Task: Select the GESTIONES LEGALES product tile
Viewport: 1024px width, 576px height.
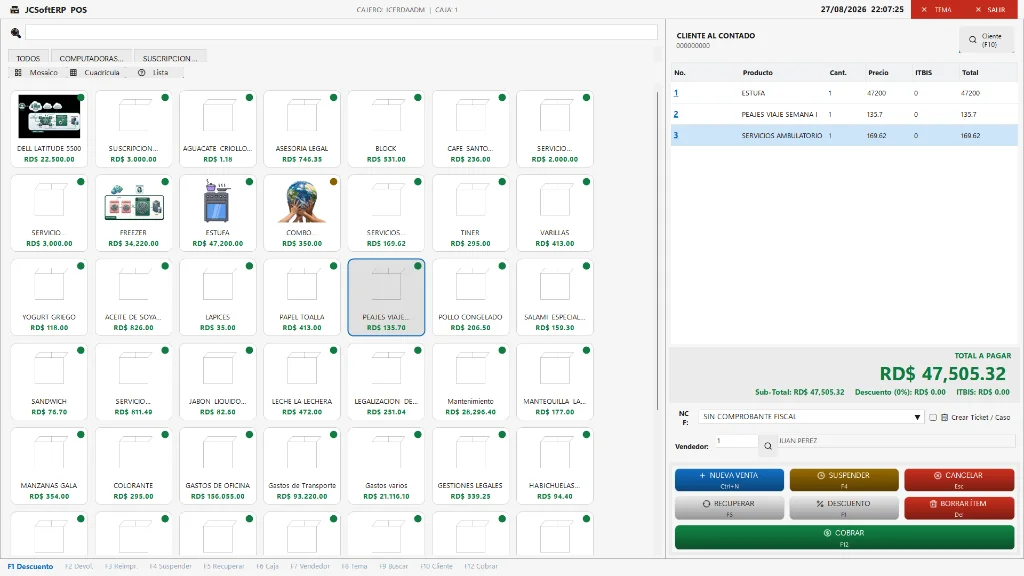Action: coord(470,466)
